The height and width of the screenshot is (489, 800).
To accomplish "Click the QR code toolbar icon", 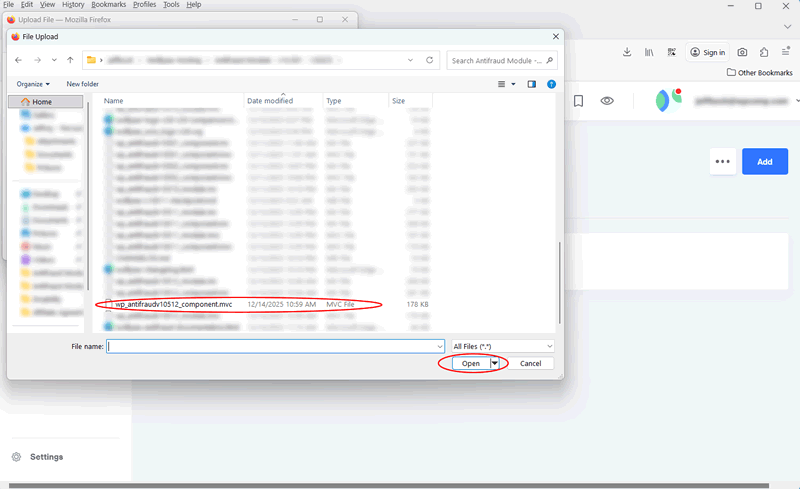I will click(x=671, y=52).
